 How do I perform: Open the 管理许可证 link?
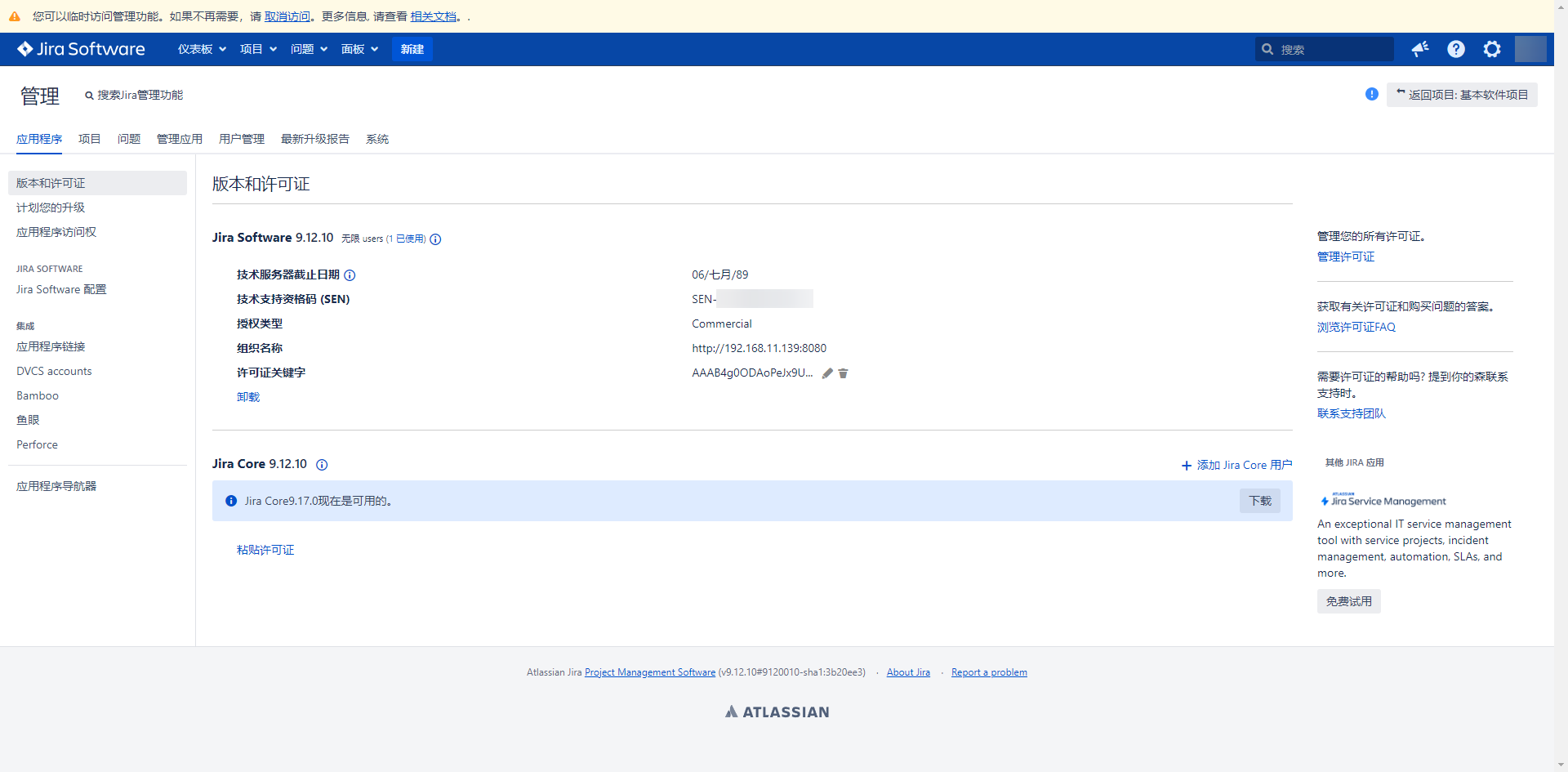1345,257
